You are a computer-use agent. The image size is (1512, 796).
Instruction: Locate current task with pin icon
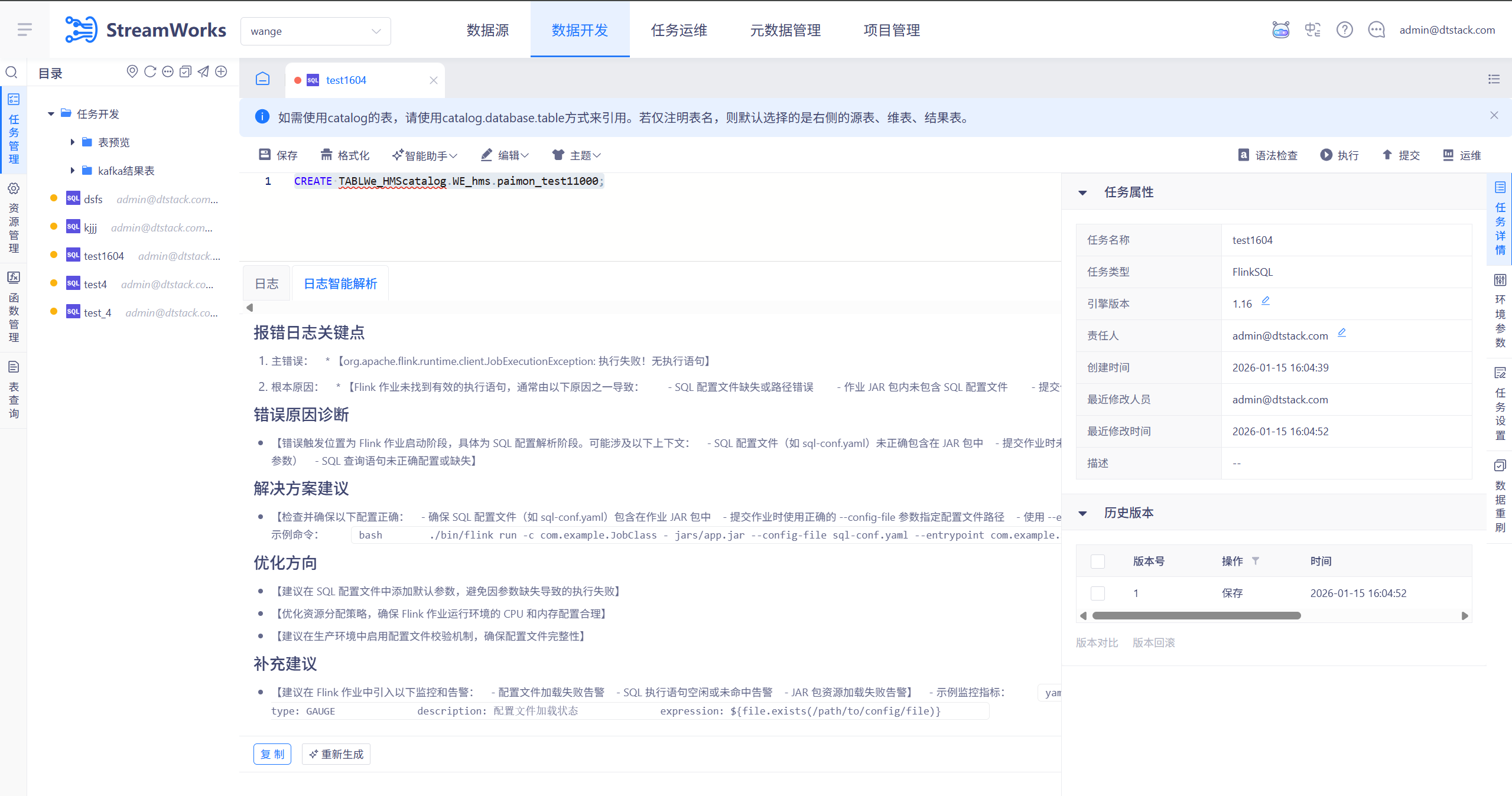[132, 71]
